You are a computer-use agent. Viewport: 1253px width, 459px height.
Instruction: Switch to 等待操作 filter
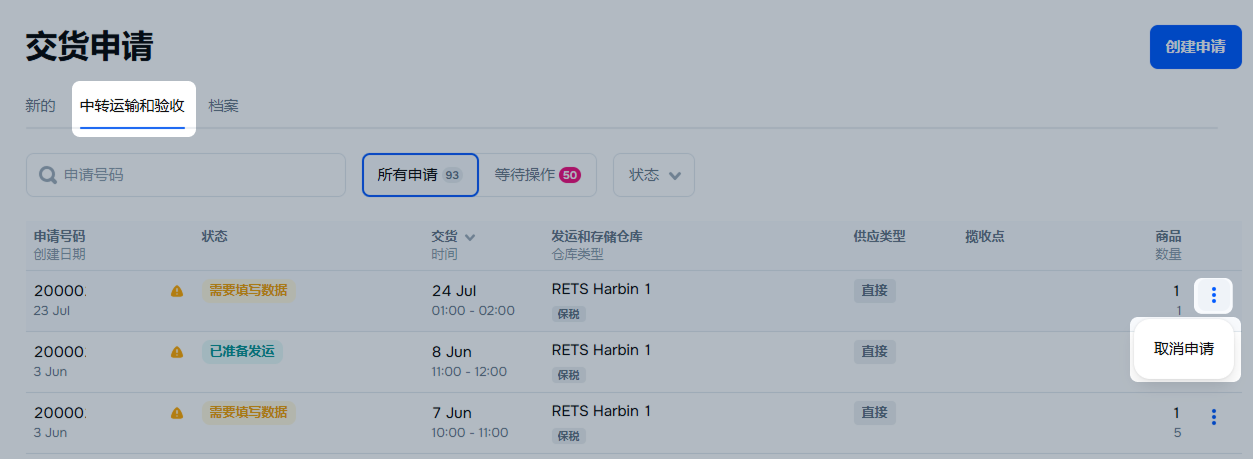(x=537, y=175)
